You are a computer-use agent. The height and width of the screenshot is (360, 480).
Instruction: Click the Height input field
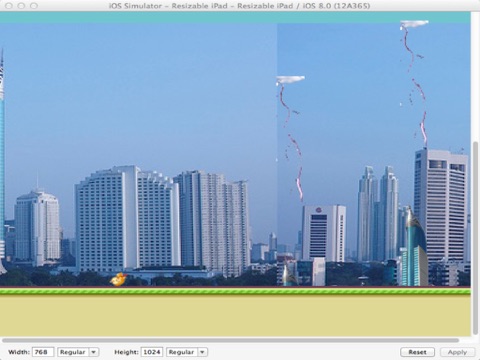tap(152, 352)
